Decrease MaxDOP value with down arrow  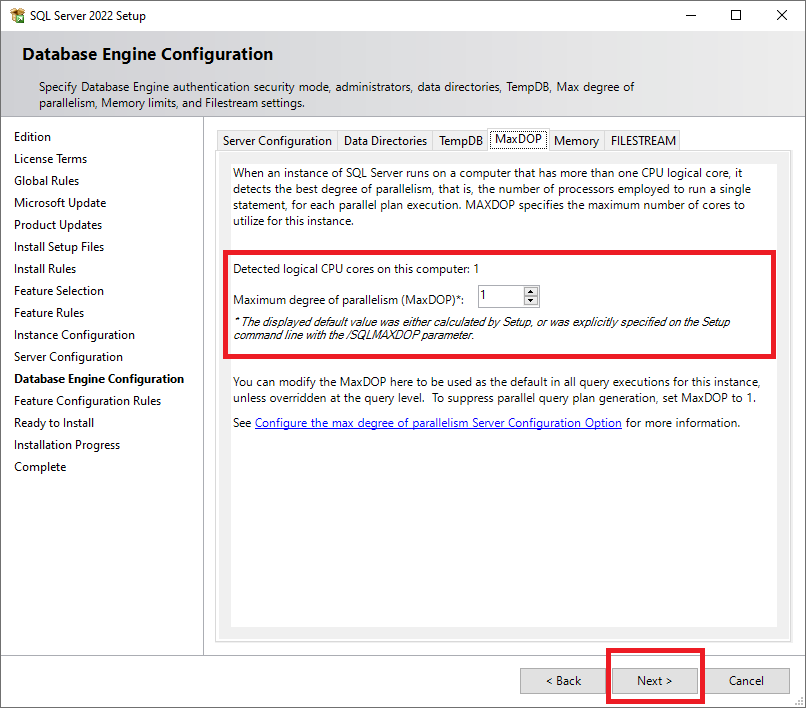tap(531, 300)
